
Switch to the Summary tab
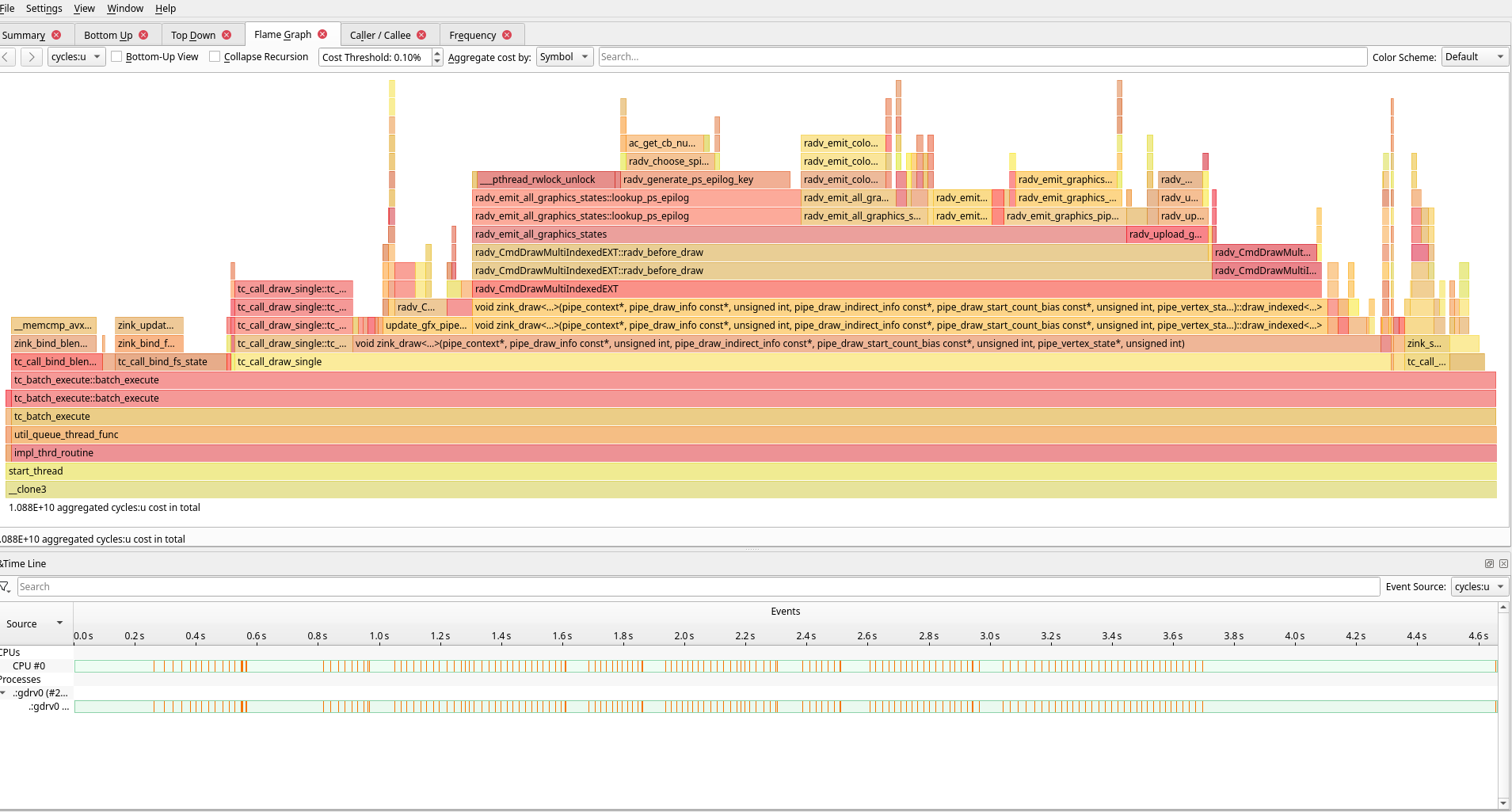pyautogui.click(x=24, y=35)
